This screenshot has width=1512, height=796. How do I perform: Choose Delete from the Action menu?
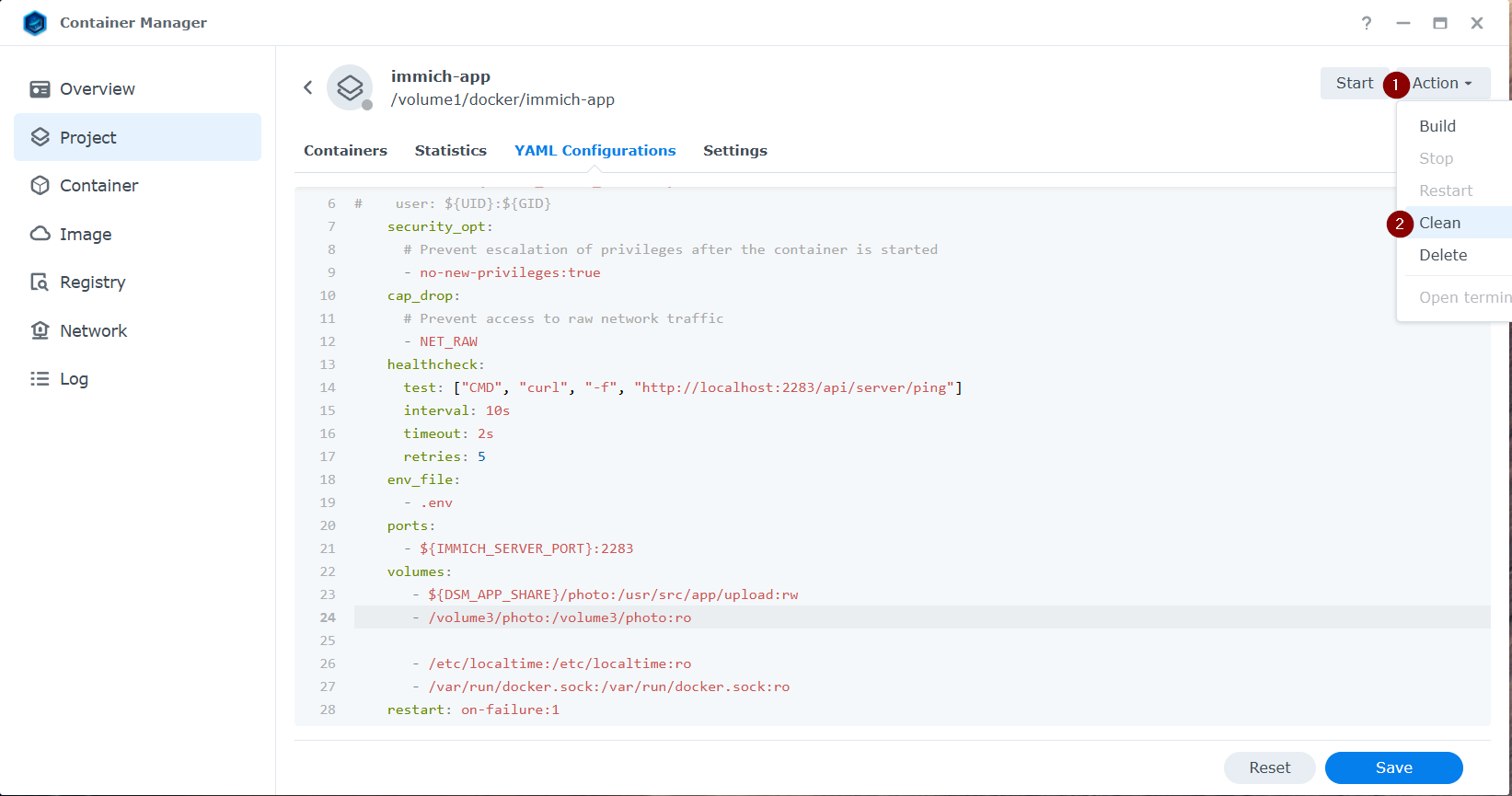[x=1443, y=255]
